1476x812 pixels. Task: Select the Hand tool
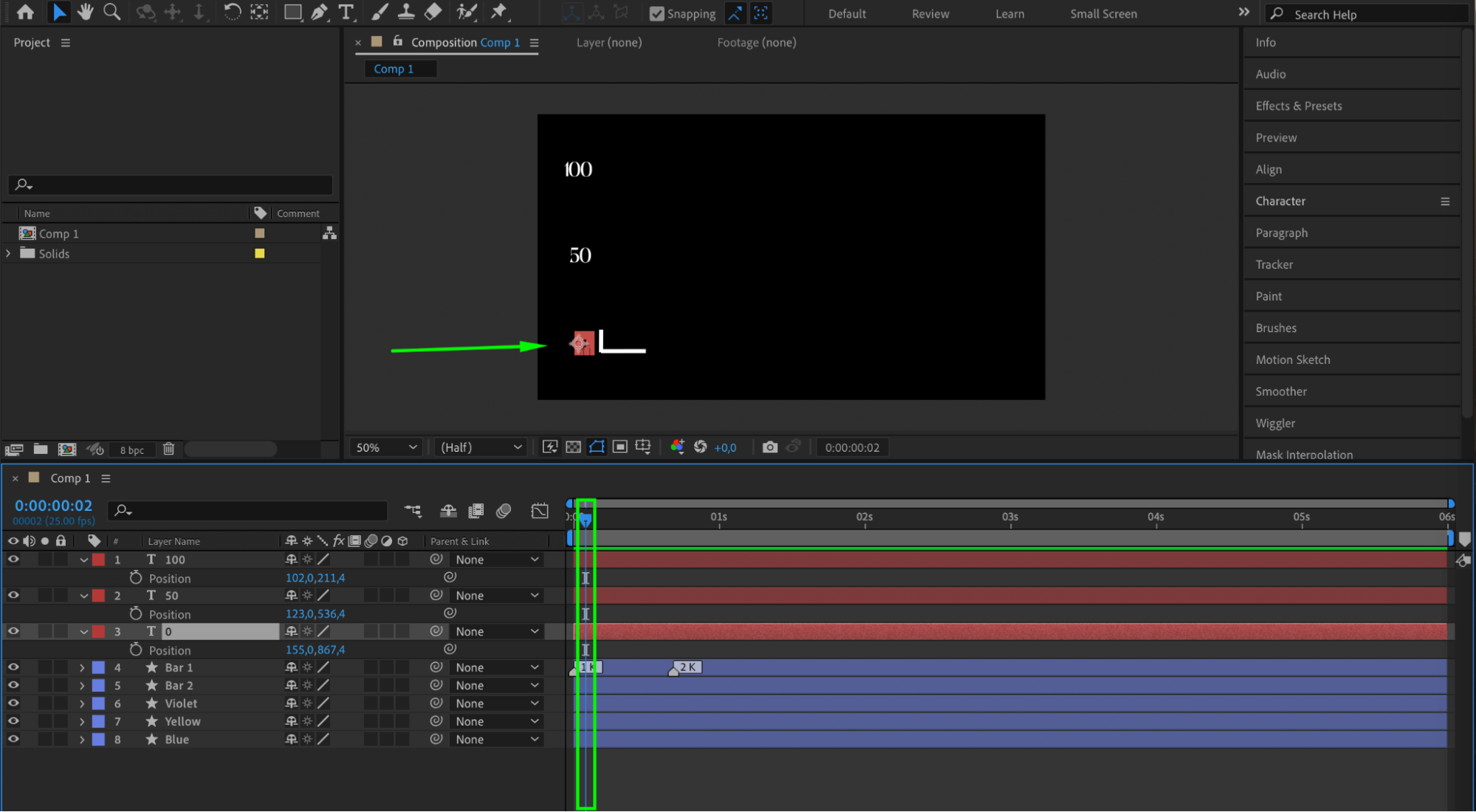pyautogui.click(x=86, y=12)
